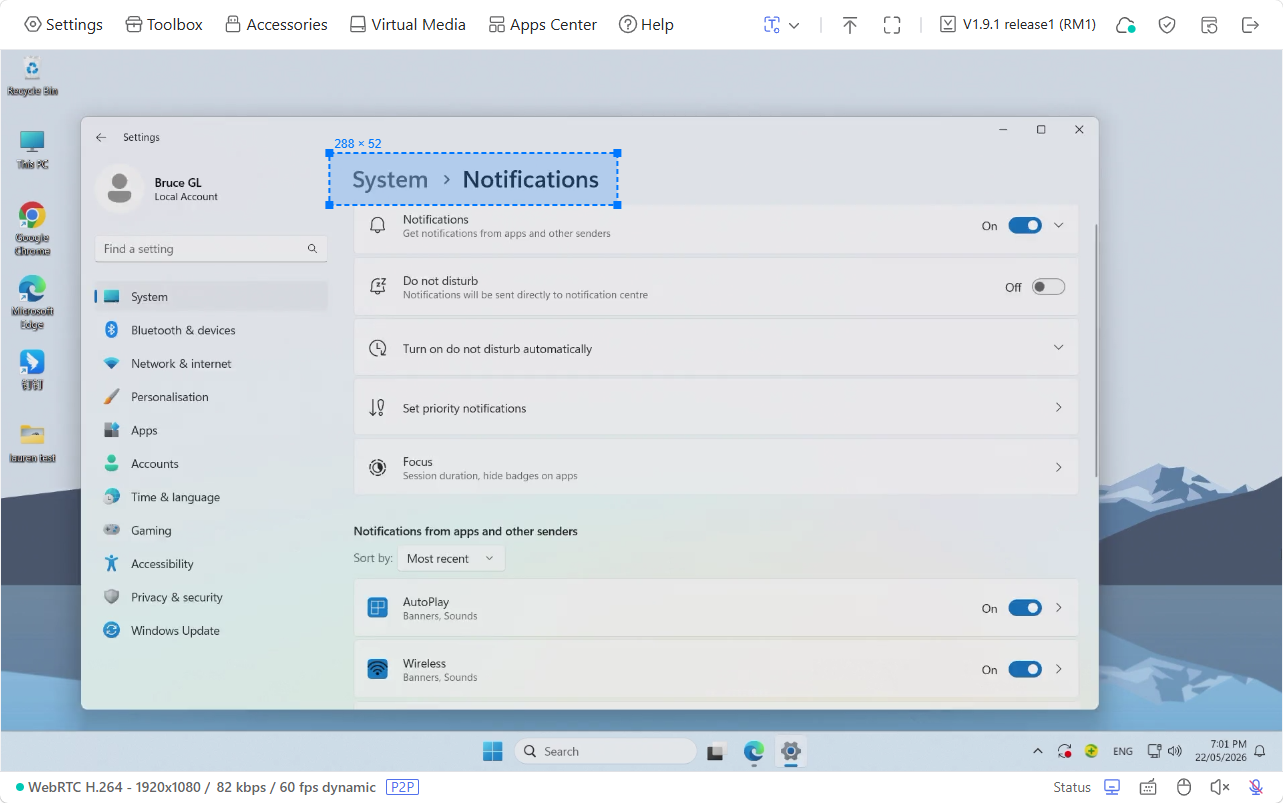Screen dimensions: 1283x803
Task: Click System in the breadcrumb heading
Action: [x=390, y=180]
